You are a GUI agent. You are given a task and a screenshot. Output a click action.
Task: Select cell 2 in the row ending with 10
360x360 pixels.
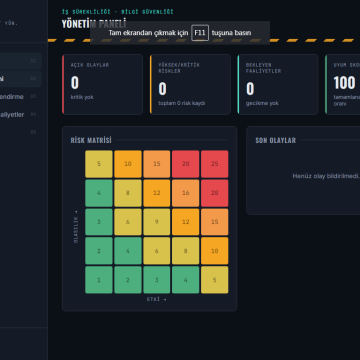(99, 251)
